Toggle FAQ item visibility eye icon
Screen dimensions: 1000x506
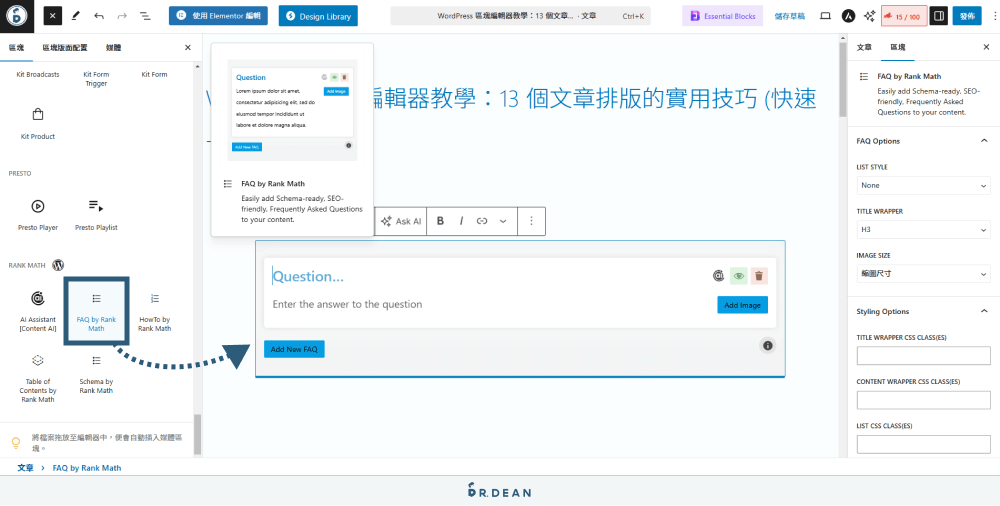(x=739, y=276)
